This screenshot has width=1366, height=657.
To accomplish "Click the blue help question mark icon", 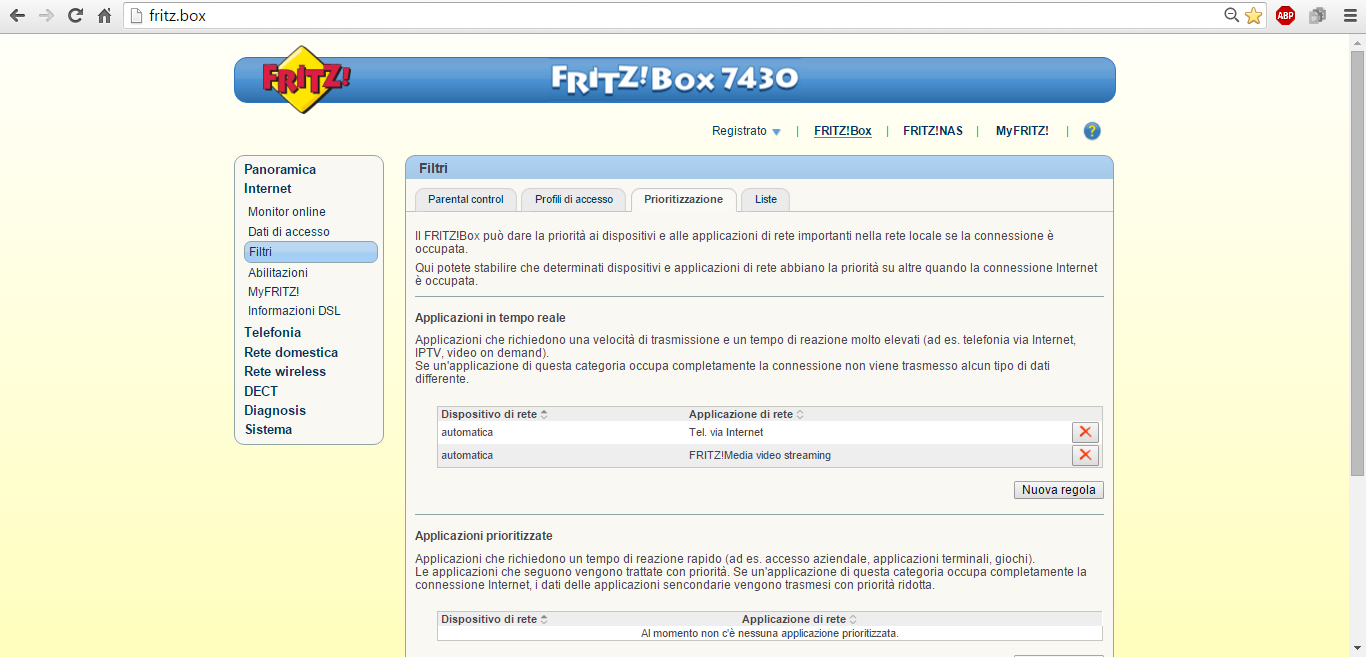I will pos(1091,131).
